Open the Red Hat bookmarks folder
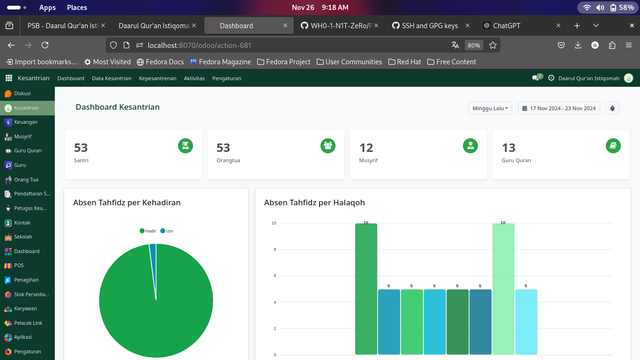The height and width of the screenshot is (360, 640). click(x=404, y=62)
